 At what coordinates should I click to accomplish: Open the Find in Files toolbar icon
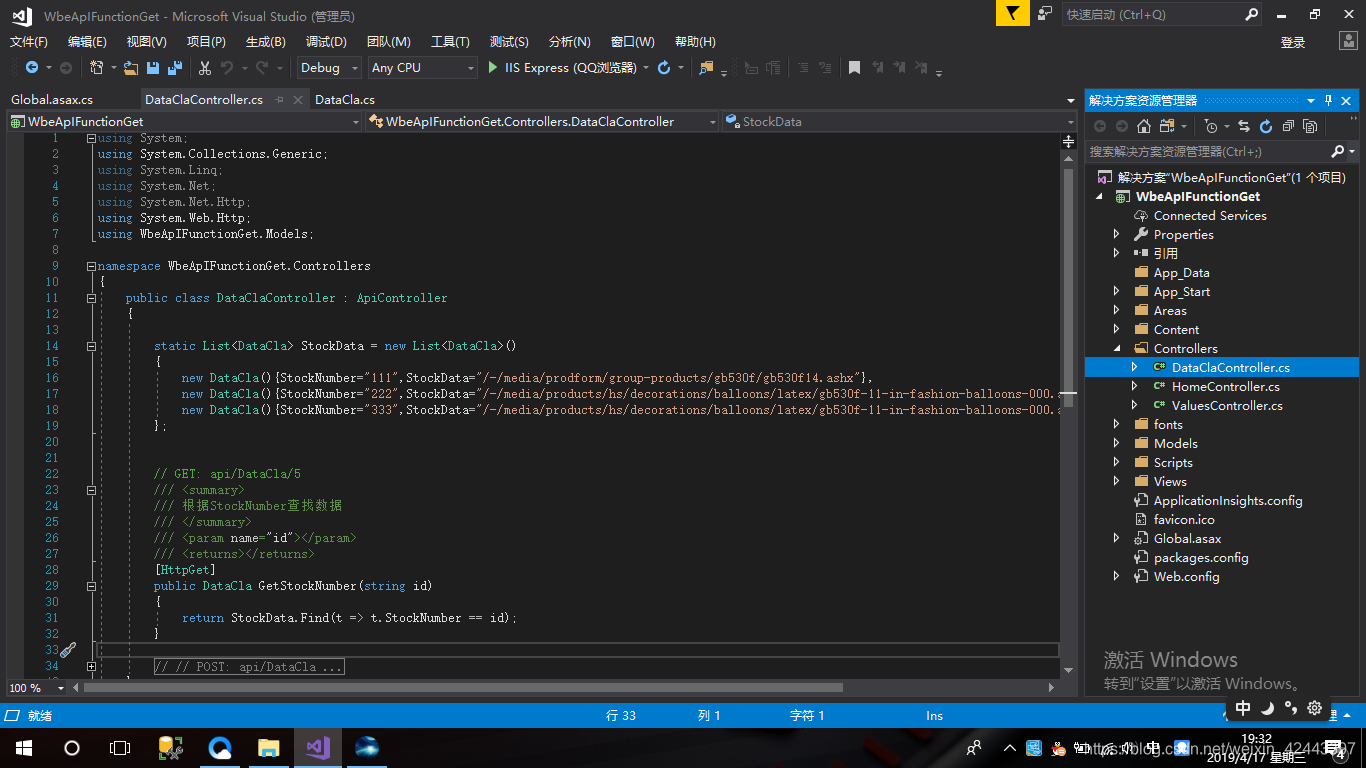click(707, 68)
